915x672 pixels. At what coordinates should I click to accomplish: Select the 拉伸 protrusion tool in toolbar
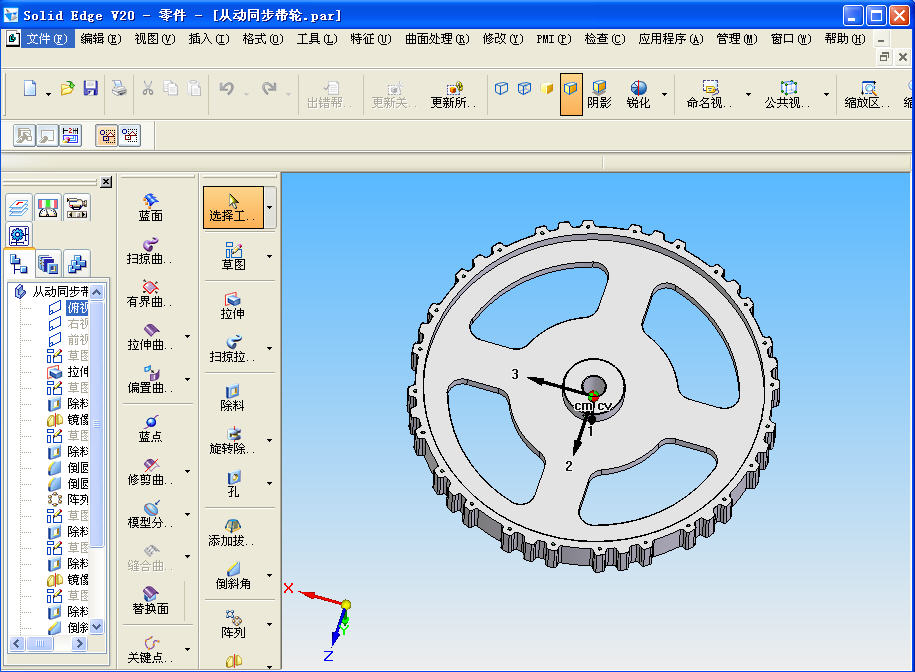(x=233, y=306)
